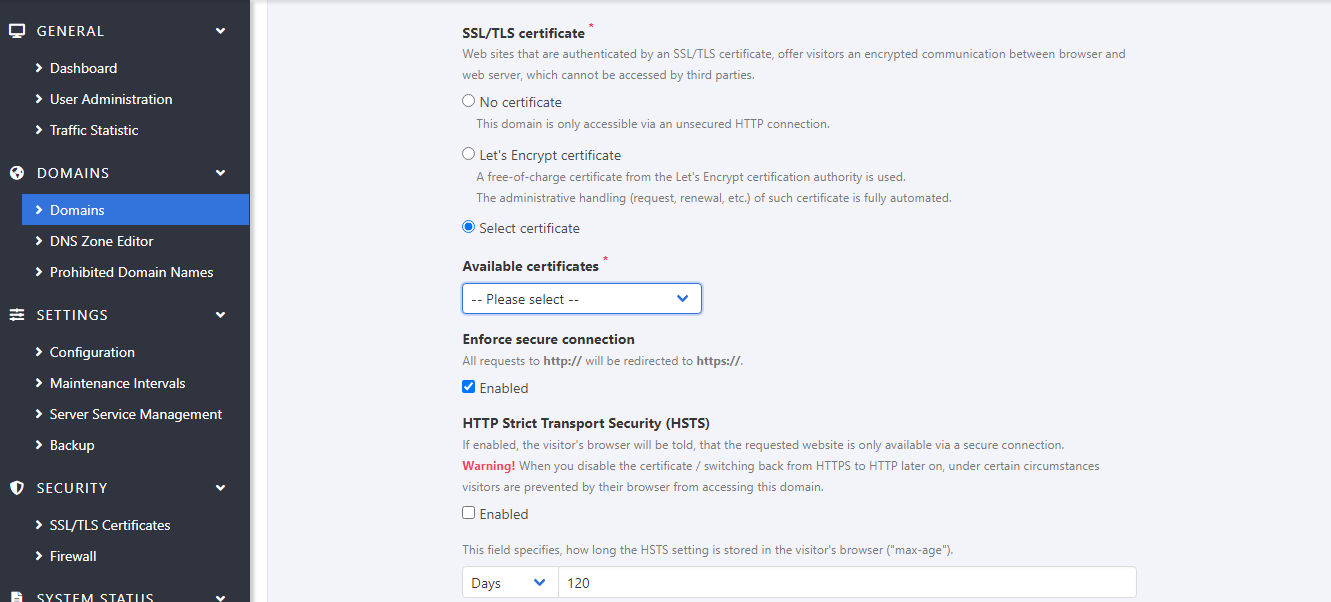Click the sliders icon beside SETTINGS

[16, 315]
